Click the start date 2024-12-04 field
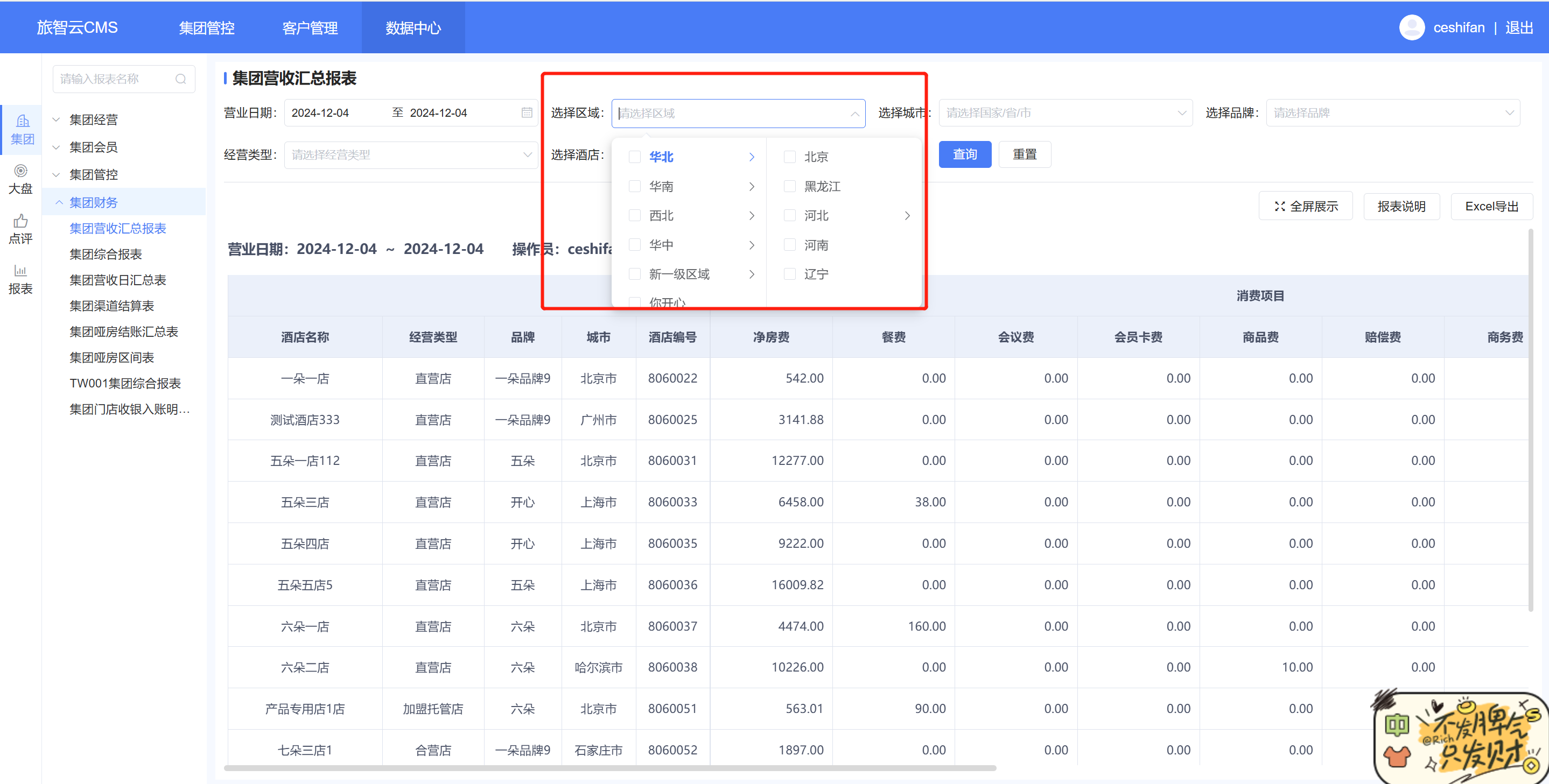This screenshot has width=1549, height=784. (x=320, y=112)
